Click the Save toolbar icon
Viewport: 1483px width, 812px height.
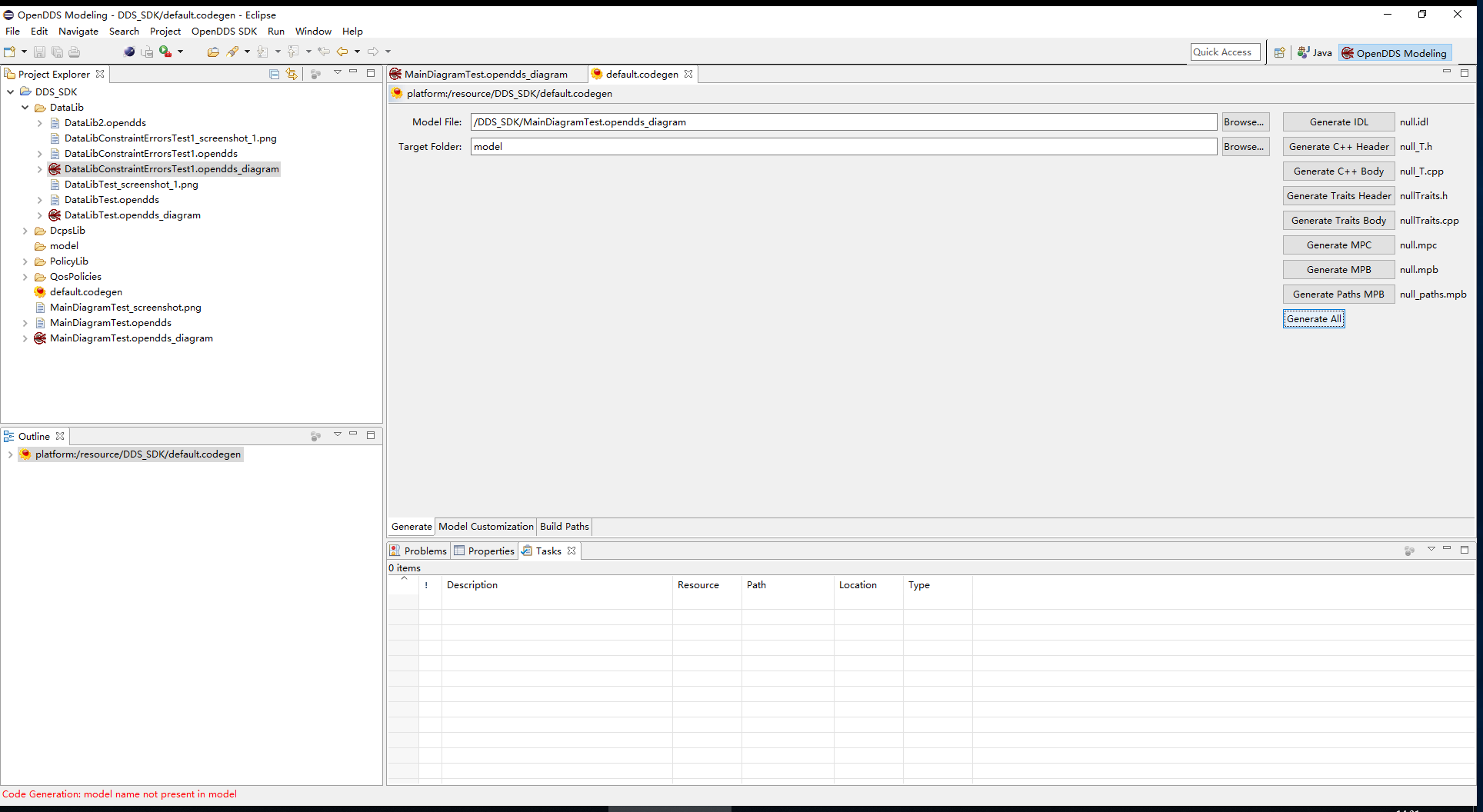point(39,52)
